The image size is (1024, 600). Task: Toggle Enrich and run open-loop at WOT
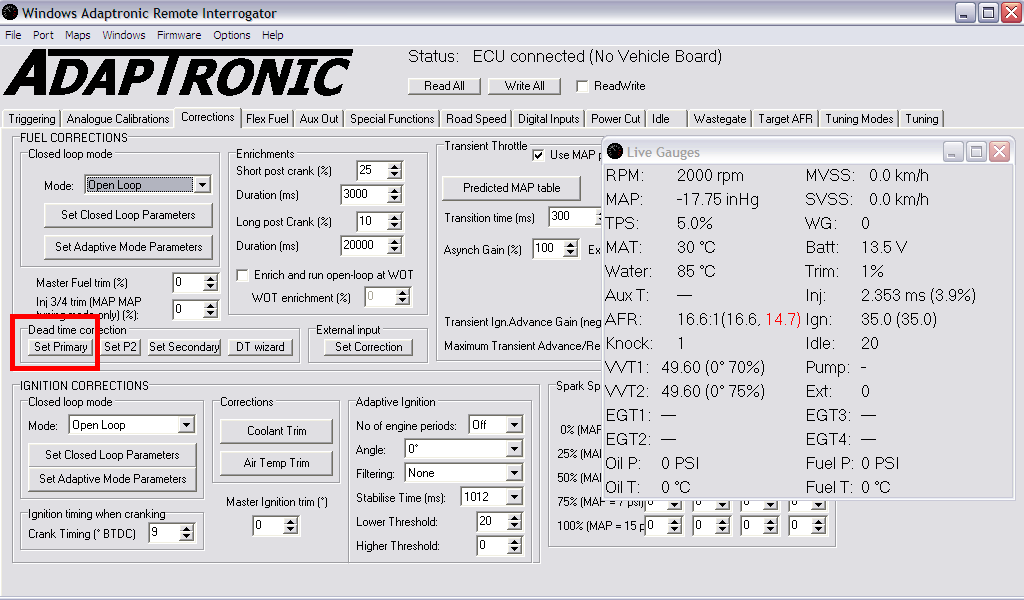242,275
